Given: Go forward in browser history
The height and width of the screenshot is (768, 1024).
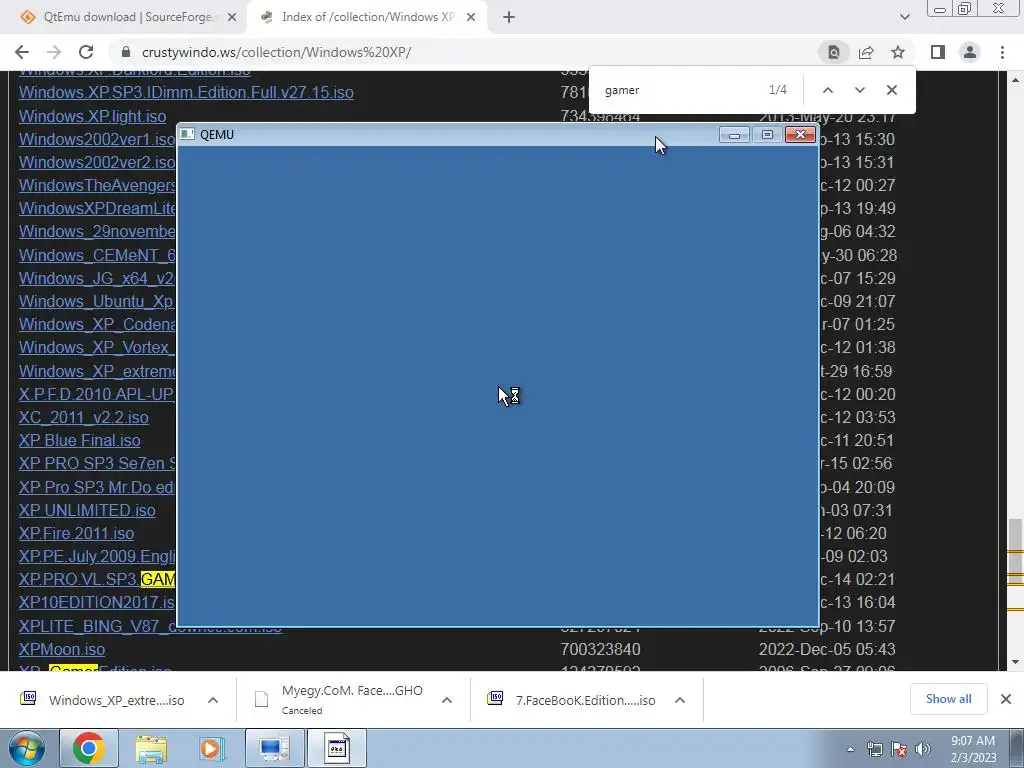Looking at the screenshot, I should coord(54,52).
